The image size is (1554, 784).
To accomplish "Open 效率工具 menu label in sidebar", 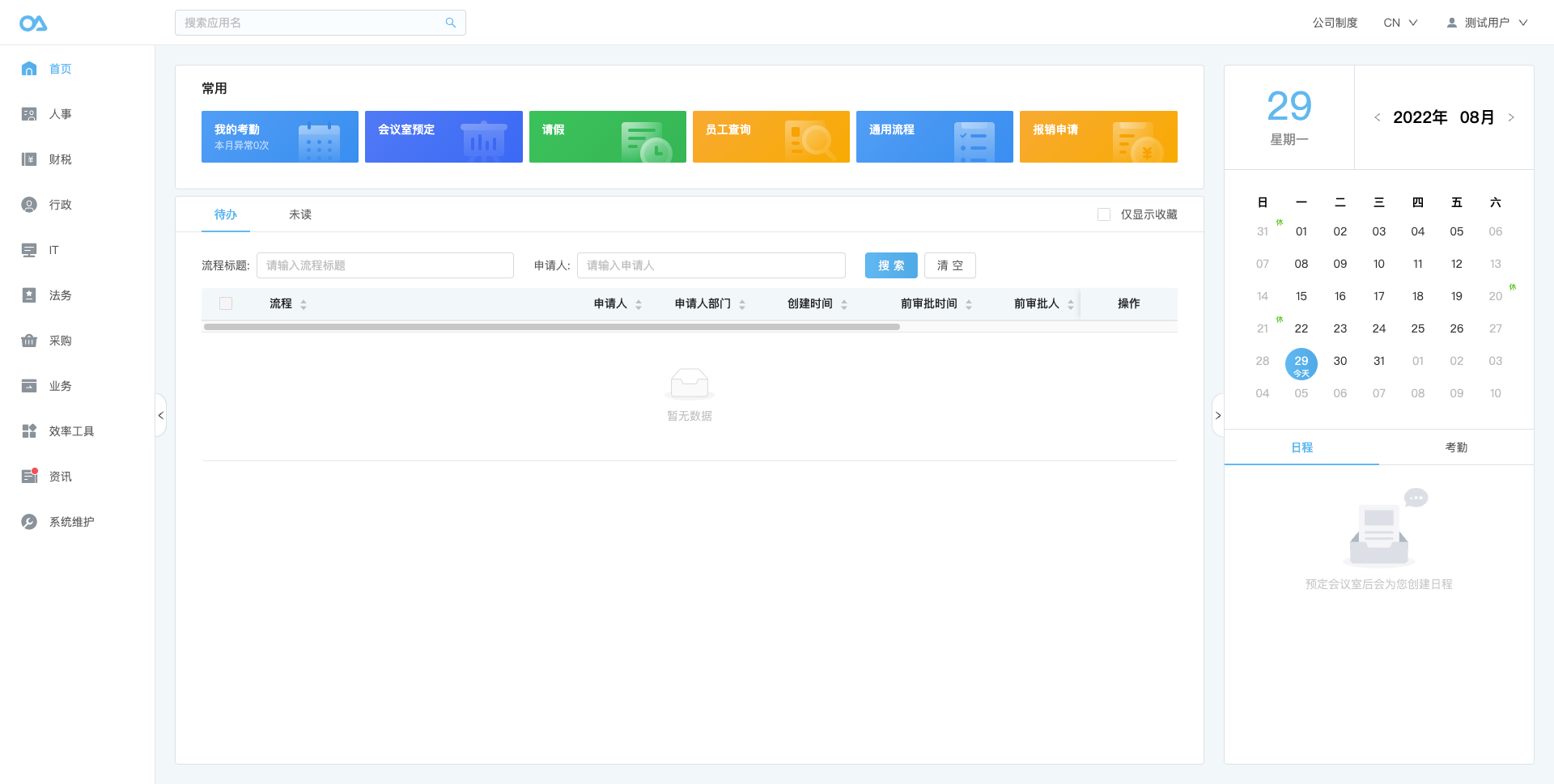I will point(71,431).
